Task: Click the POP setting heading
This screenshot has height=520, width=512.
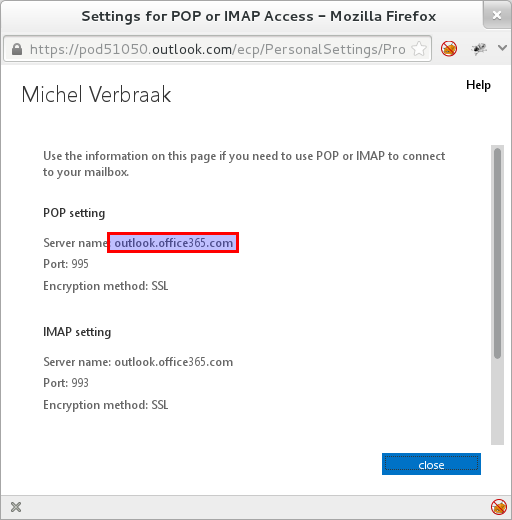Action: [74, 213]
